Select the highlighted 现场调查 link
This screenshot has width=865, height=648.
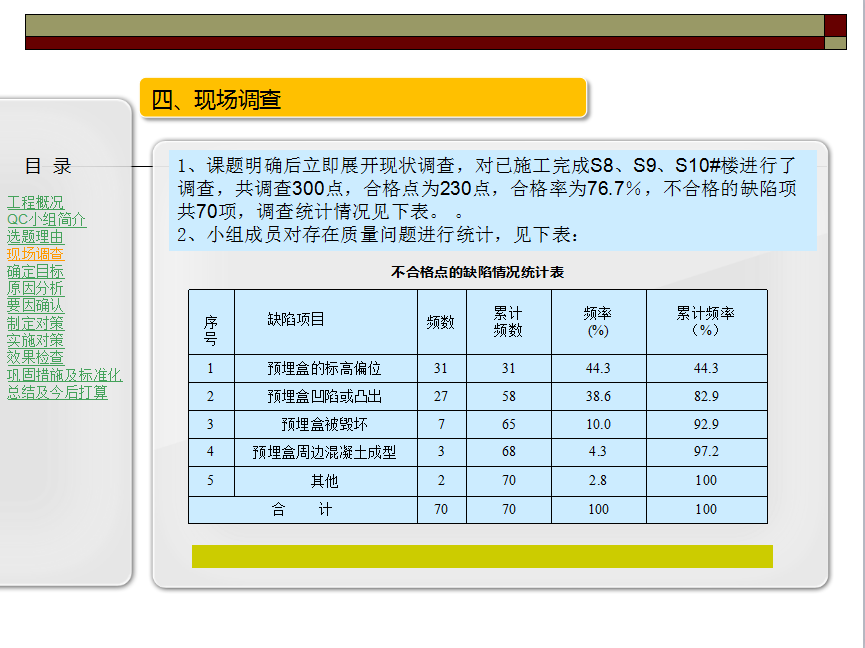pos(35,254)
